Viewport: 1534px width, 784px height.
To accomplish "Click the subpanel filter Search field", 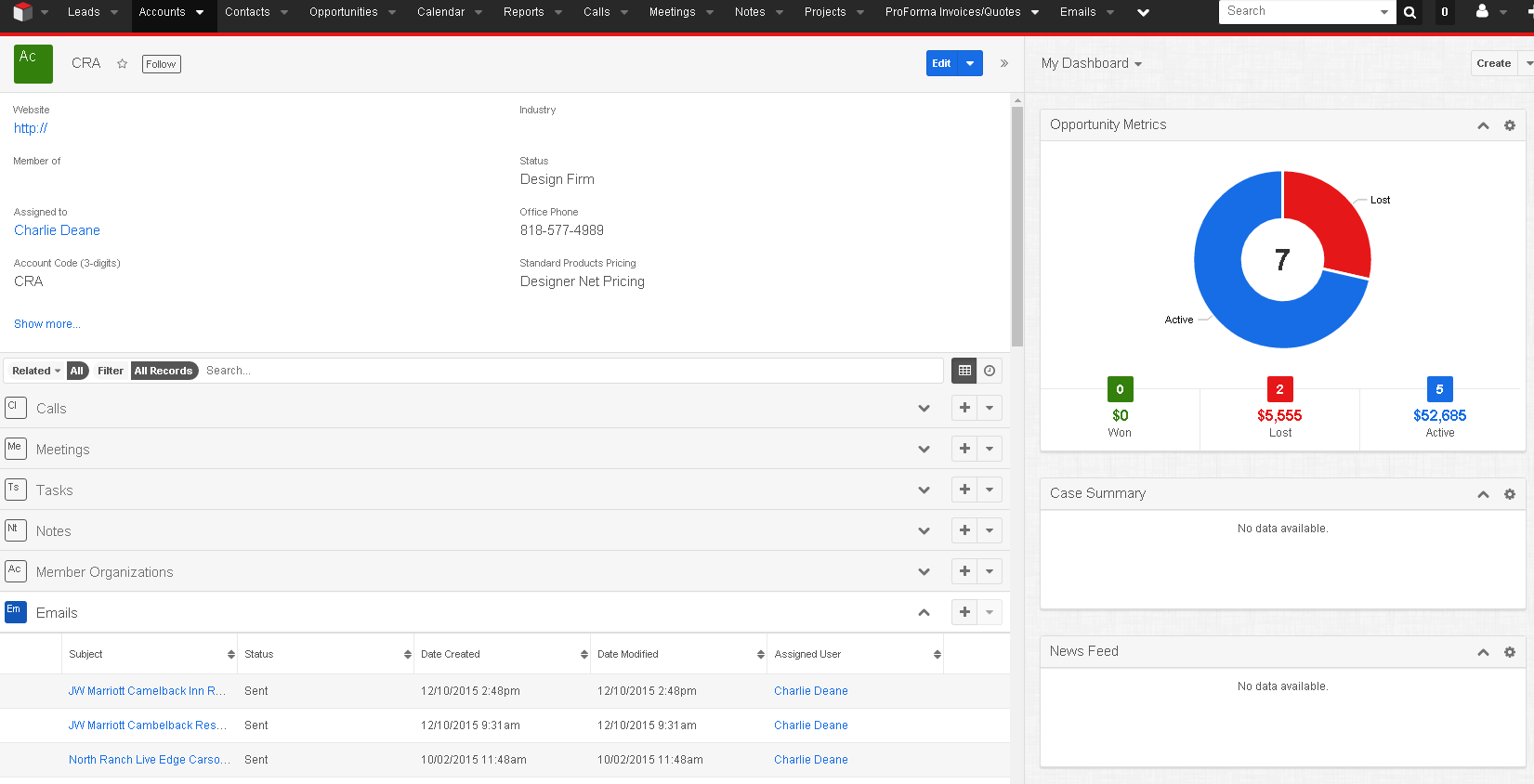I will (x=571, y=371).
